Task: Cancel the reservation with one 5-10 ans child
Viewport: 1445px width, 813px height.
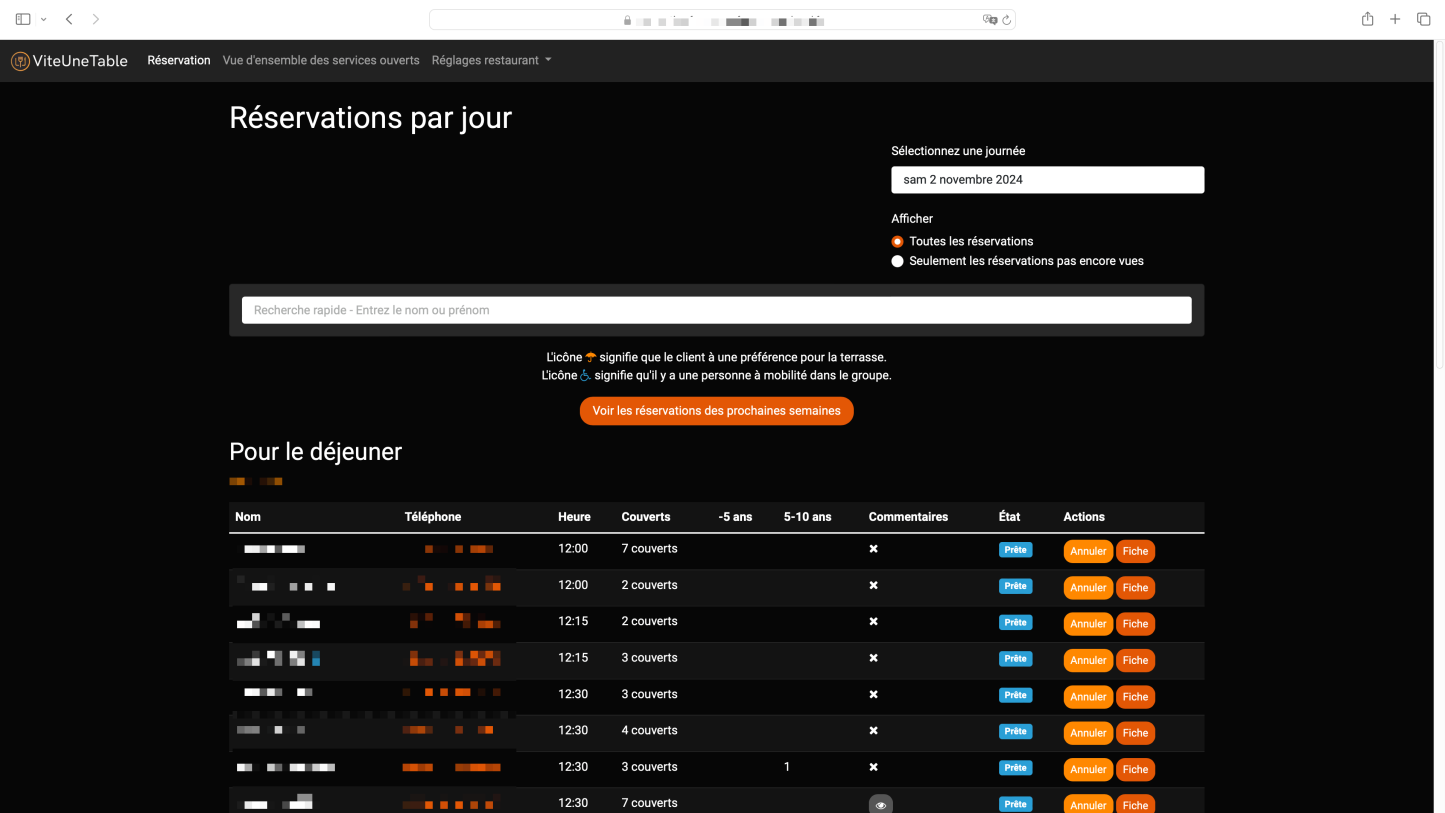Action: tap(1088, 769)
